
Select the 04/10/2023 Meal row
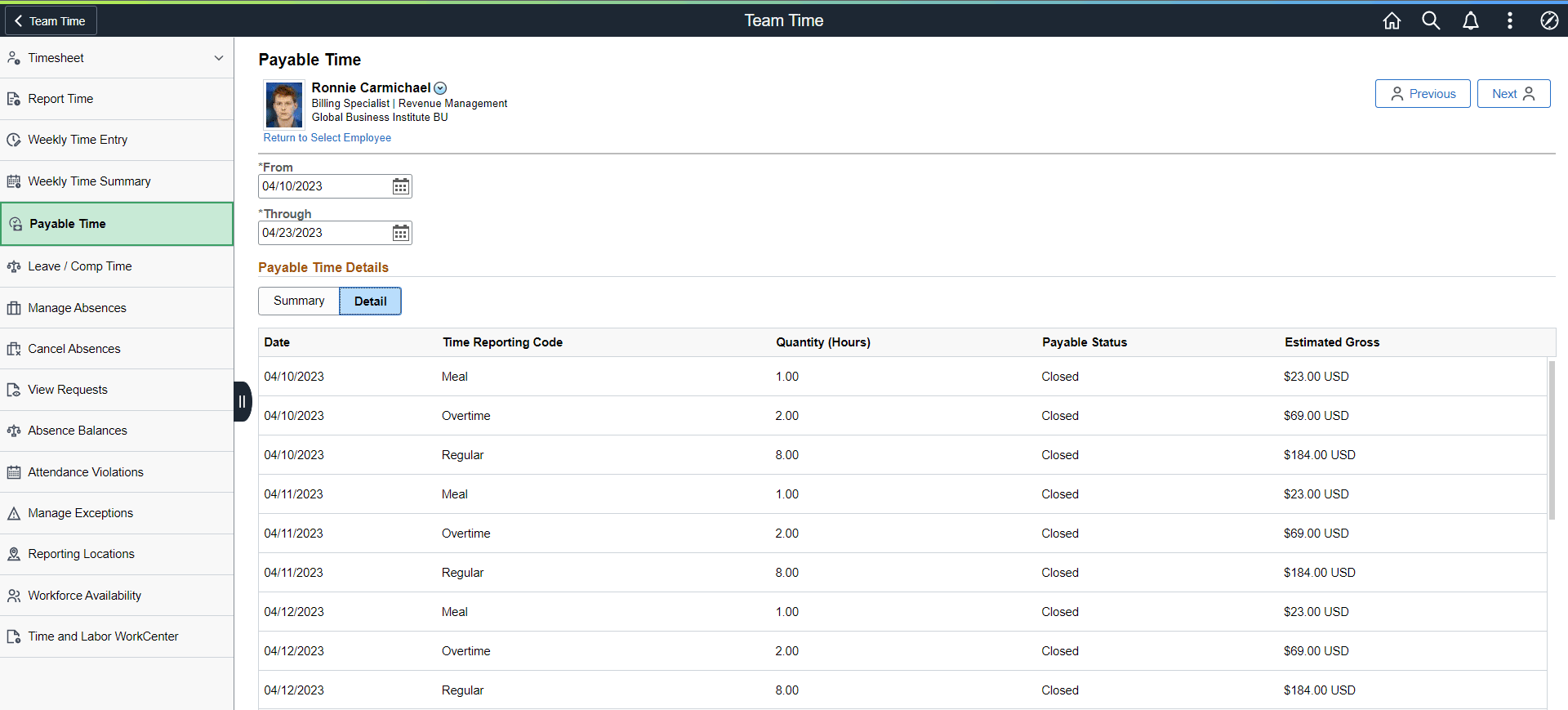click(902, 377)
